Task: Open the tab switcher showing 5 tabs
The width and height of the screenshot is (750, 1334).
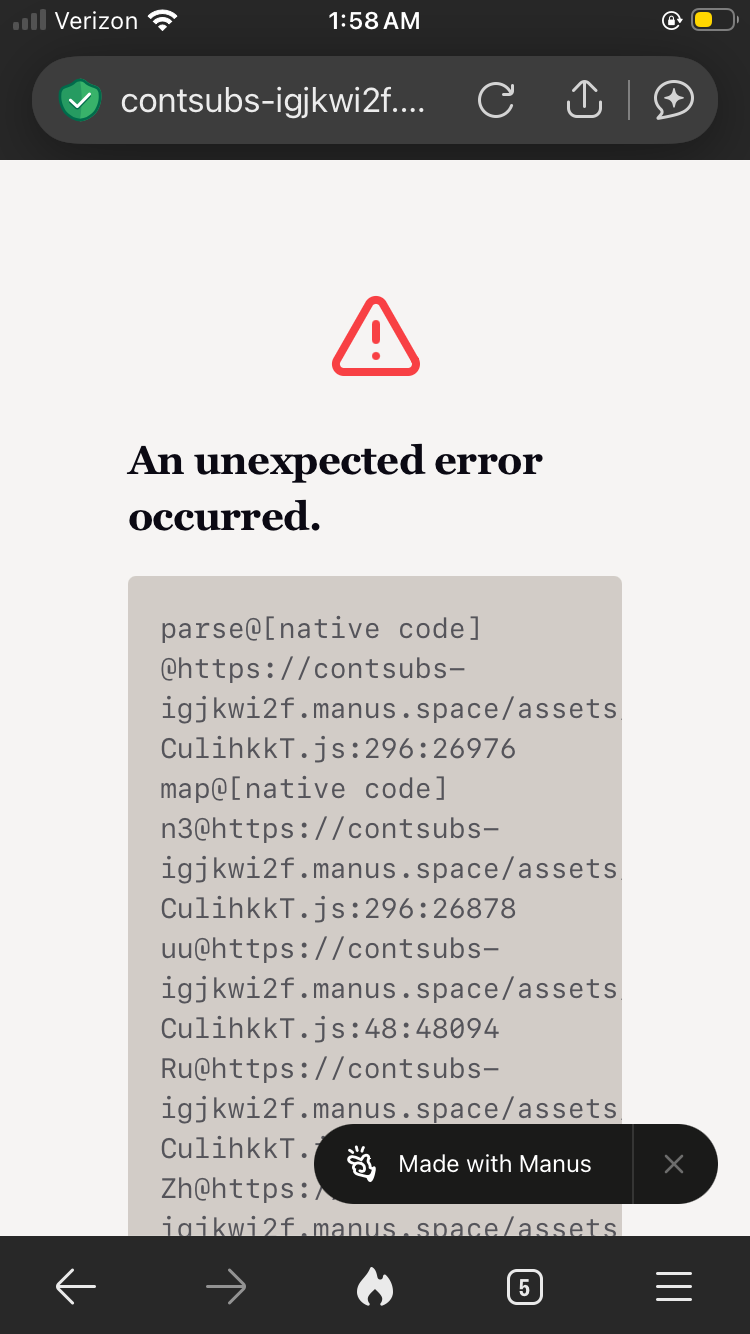Action: [524, 1287]
